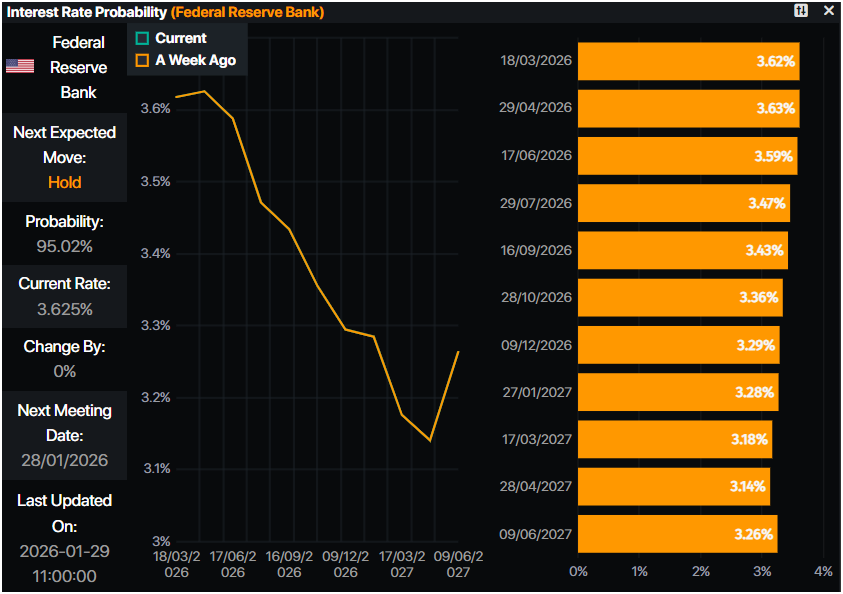Click the 28/10/2026 bar at 3.36%
This screenshot has width=843, height=594.
(x=680, y=297)
